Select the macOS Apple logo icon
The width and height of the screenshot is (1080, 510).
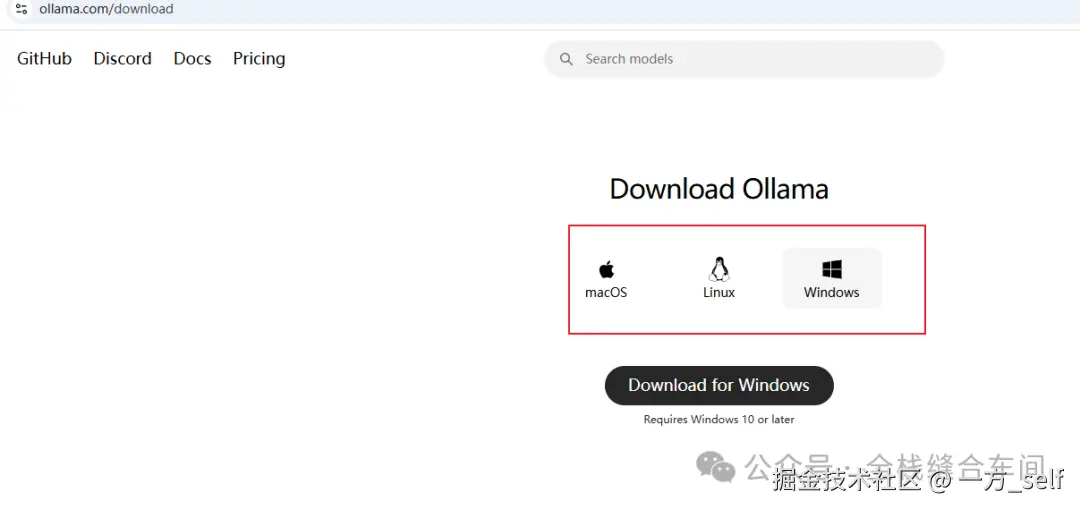coord(606,269)
